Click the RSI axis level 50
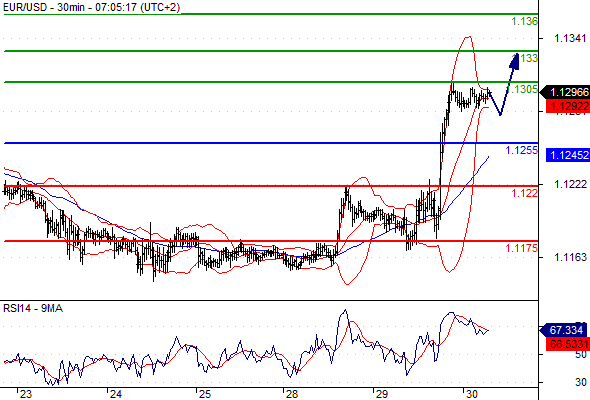This screenshot has width=590, height=400. coord(581,354)
